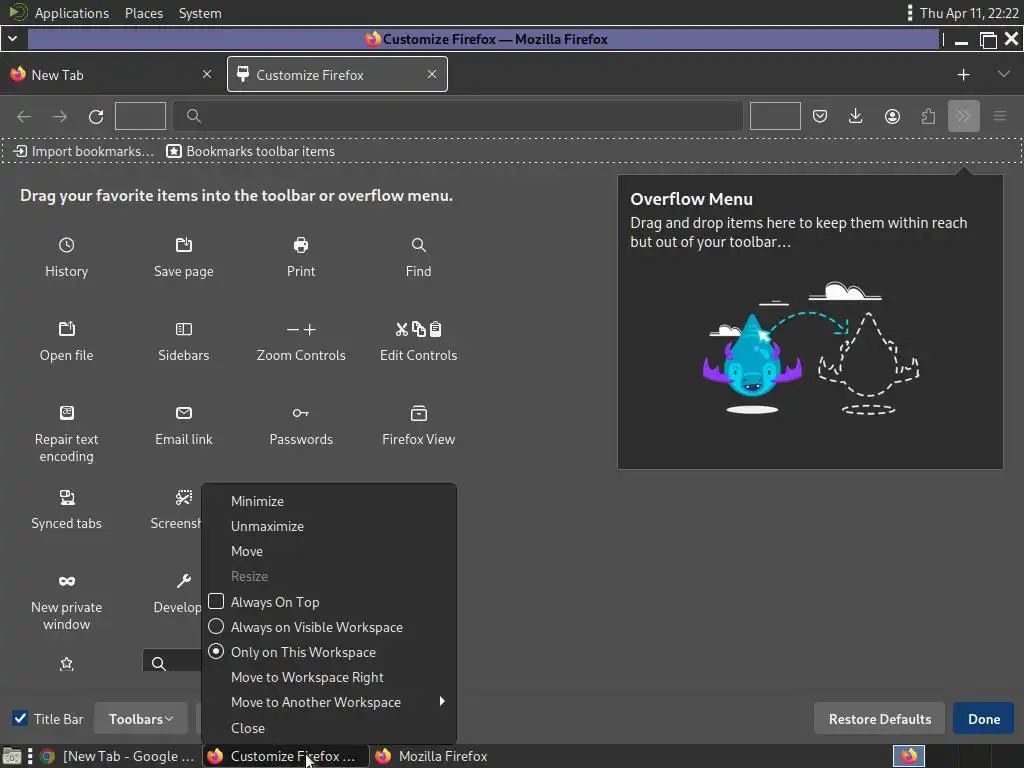Expand Move to Another Workspace submenu
1024x768 pixels.
[x=328, y=702]
